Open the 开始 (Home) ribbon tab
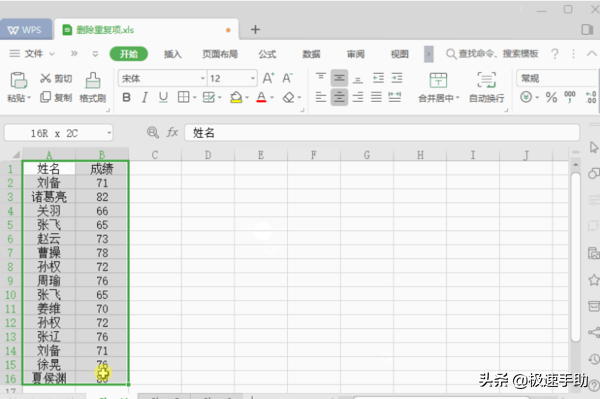Screen dimensions: 600x399 (x=129, y=54)
